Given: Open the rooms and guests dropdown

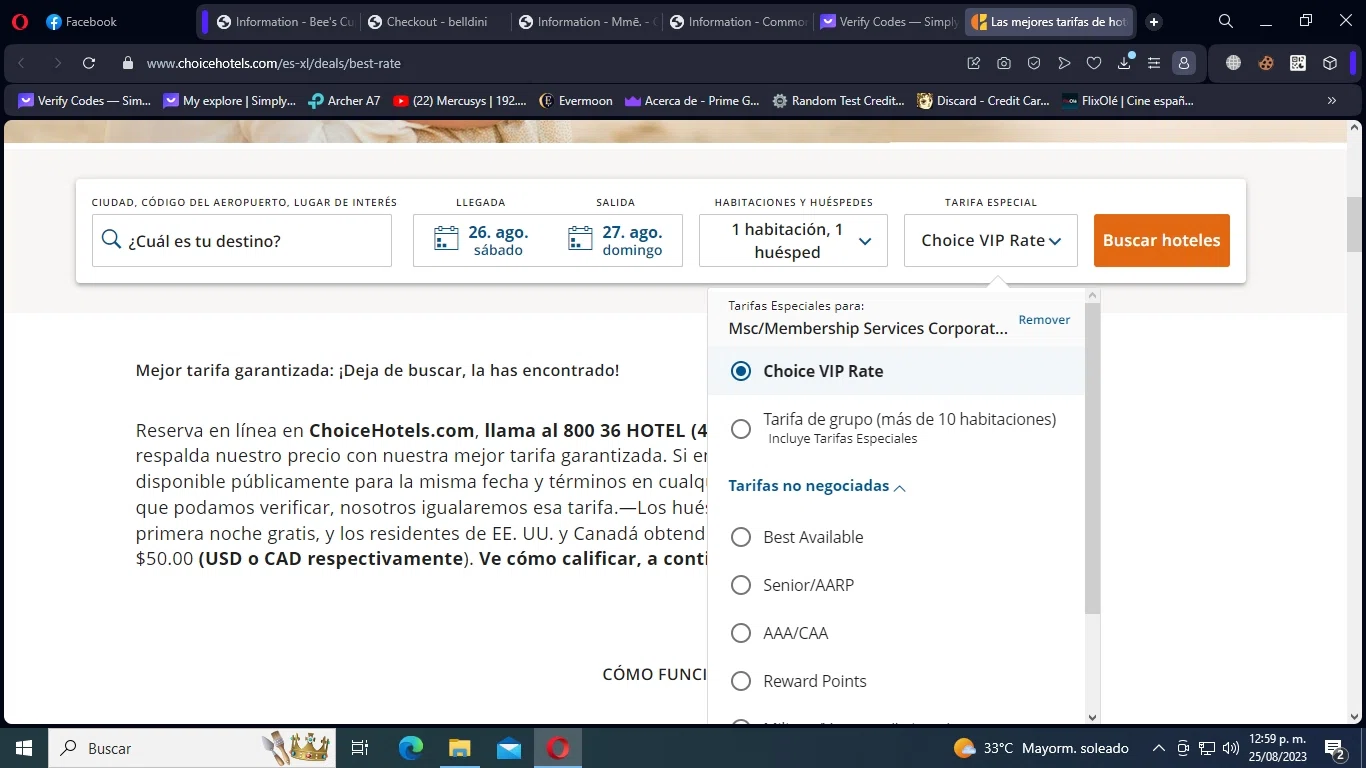Looking at the screenshot, I should click(x=793, y=240).
